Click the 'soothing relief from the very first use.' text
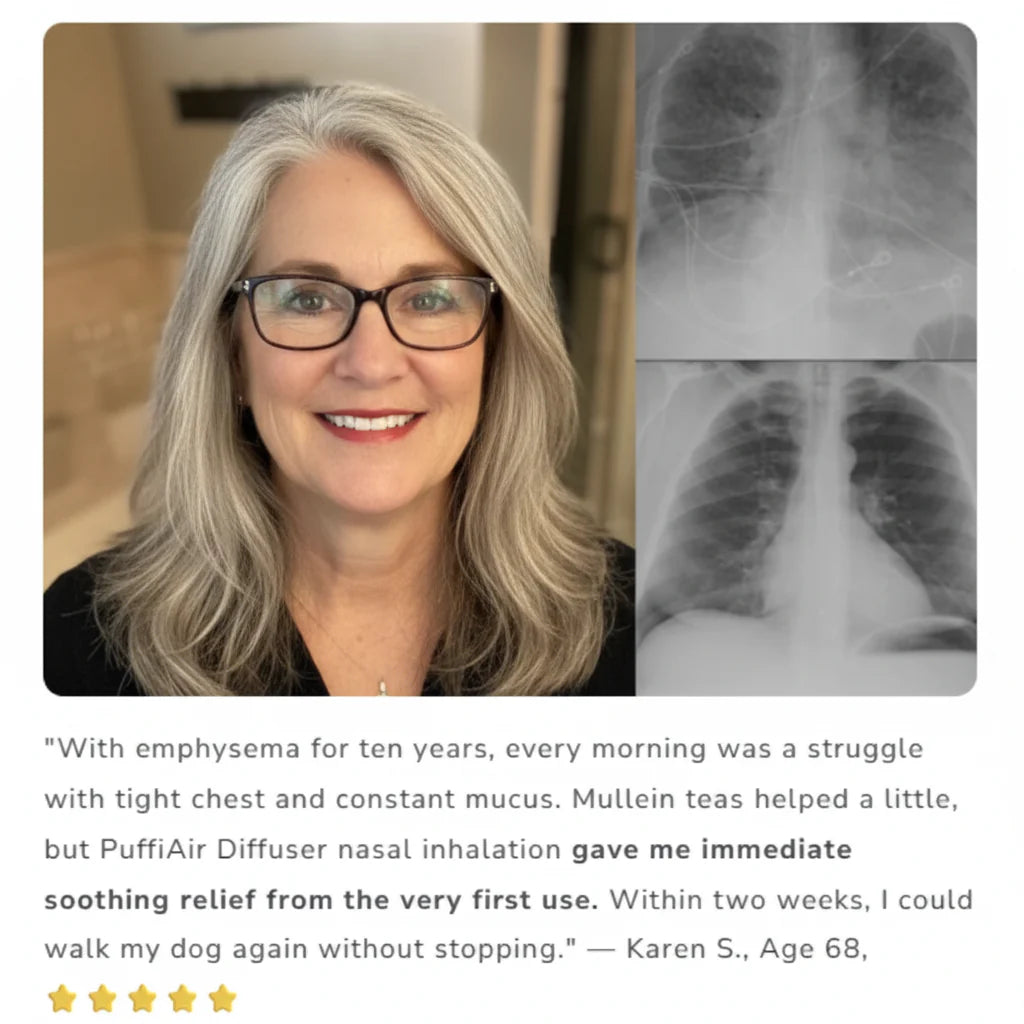The image size is (1024, 1024). tap(321, 900)
